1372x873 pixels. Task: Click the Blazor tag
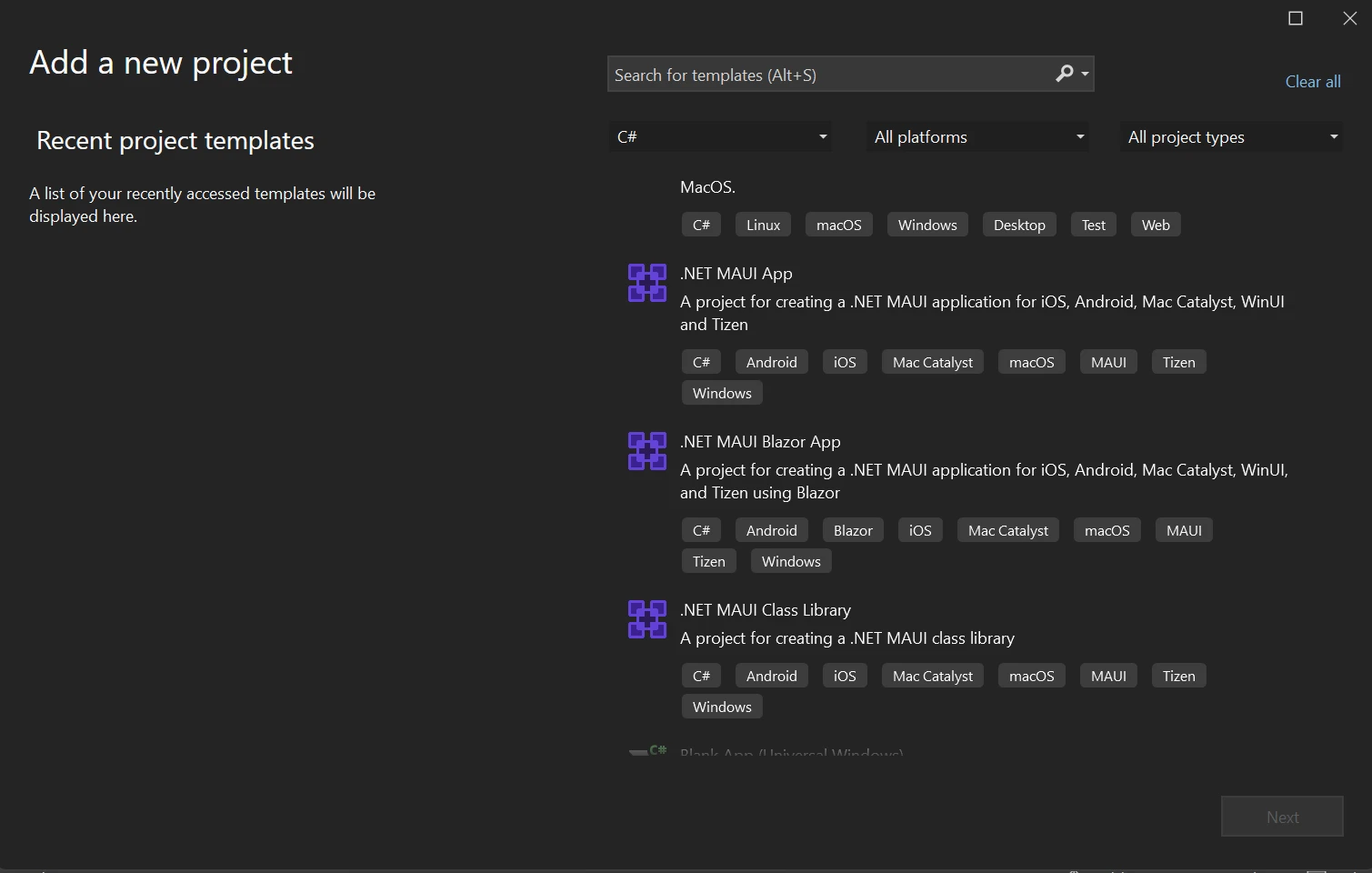point(853,530)
